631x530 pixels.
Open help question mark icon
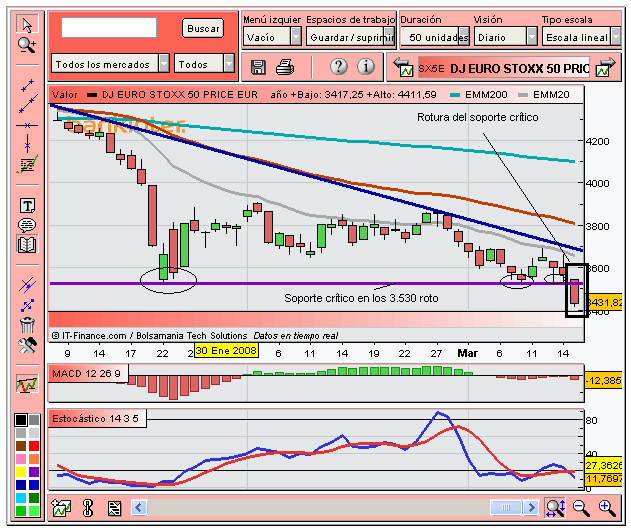click(339, 66)
